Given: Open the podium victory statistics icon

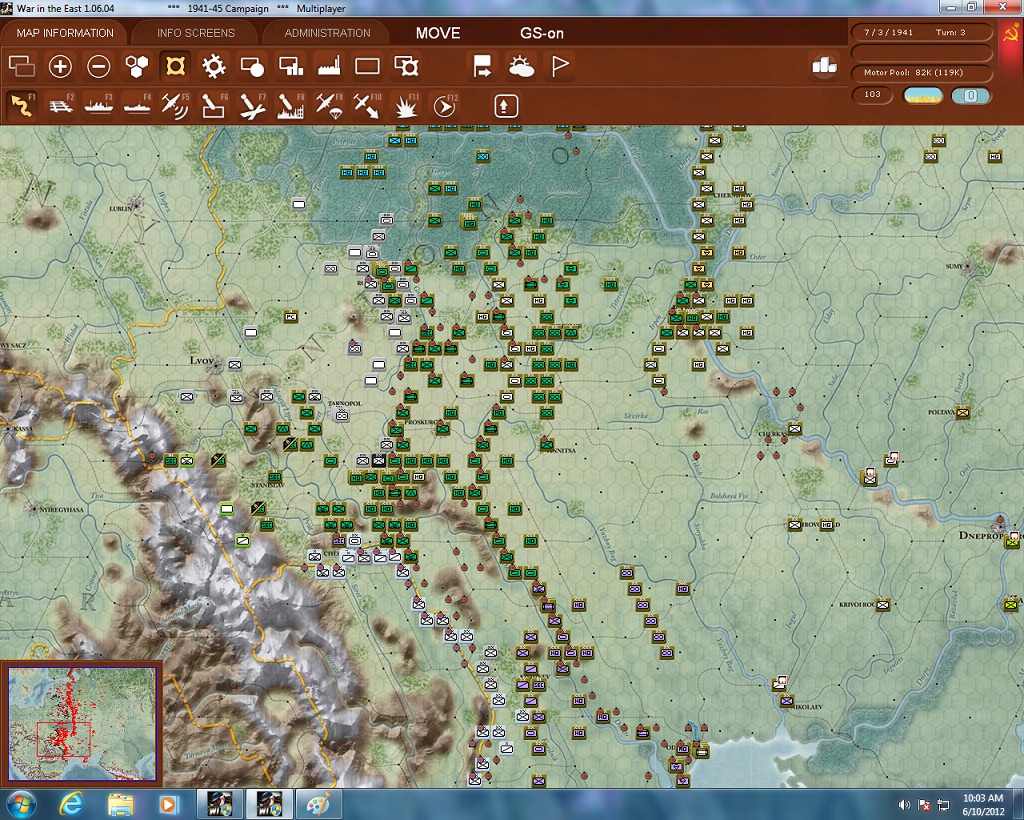Looking at the screenshot, I should click(x=824, y=65).
